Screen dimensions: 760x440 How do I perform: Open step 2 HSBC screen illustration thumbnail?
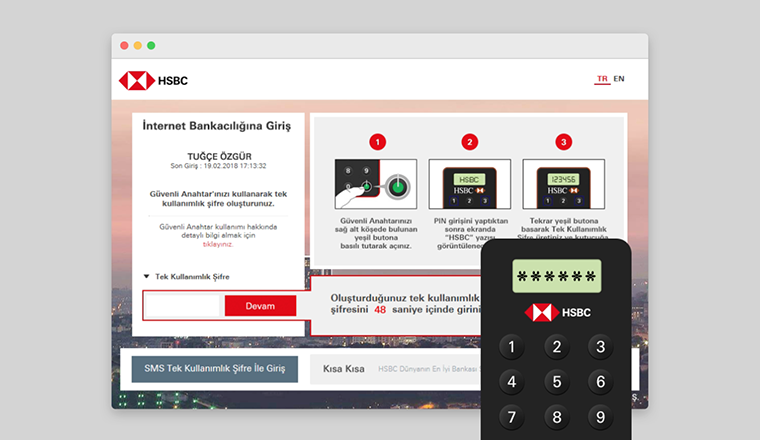469,184
